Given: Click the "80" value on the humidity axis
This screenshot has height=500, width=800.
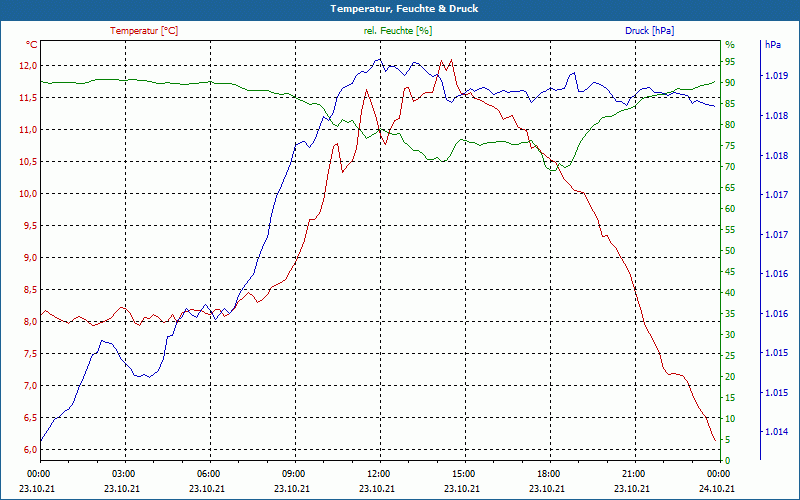Looking at the screenshot, I should [730, 125].
